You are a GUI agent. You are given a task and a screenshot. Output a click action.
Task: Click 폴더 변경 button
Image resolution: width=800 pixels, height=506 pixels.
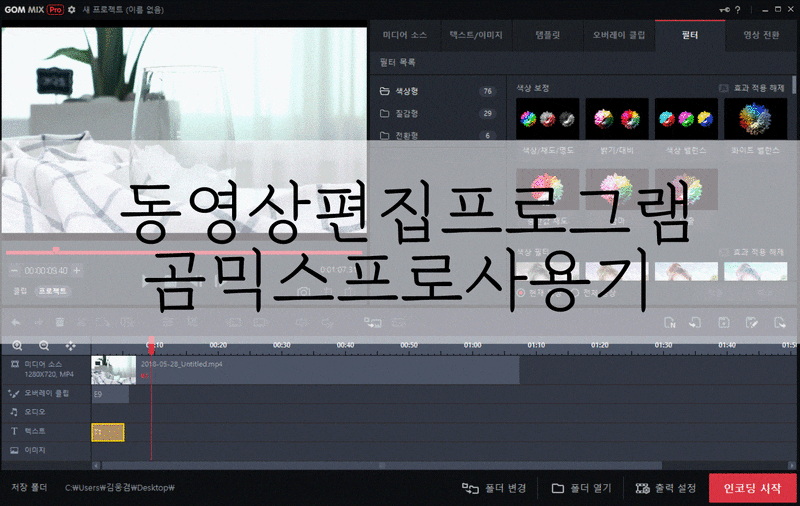click(494, 488)
